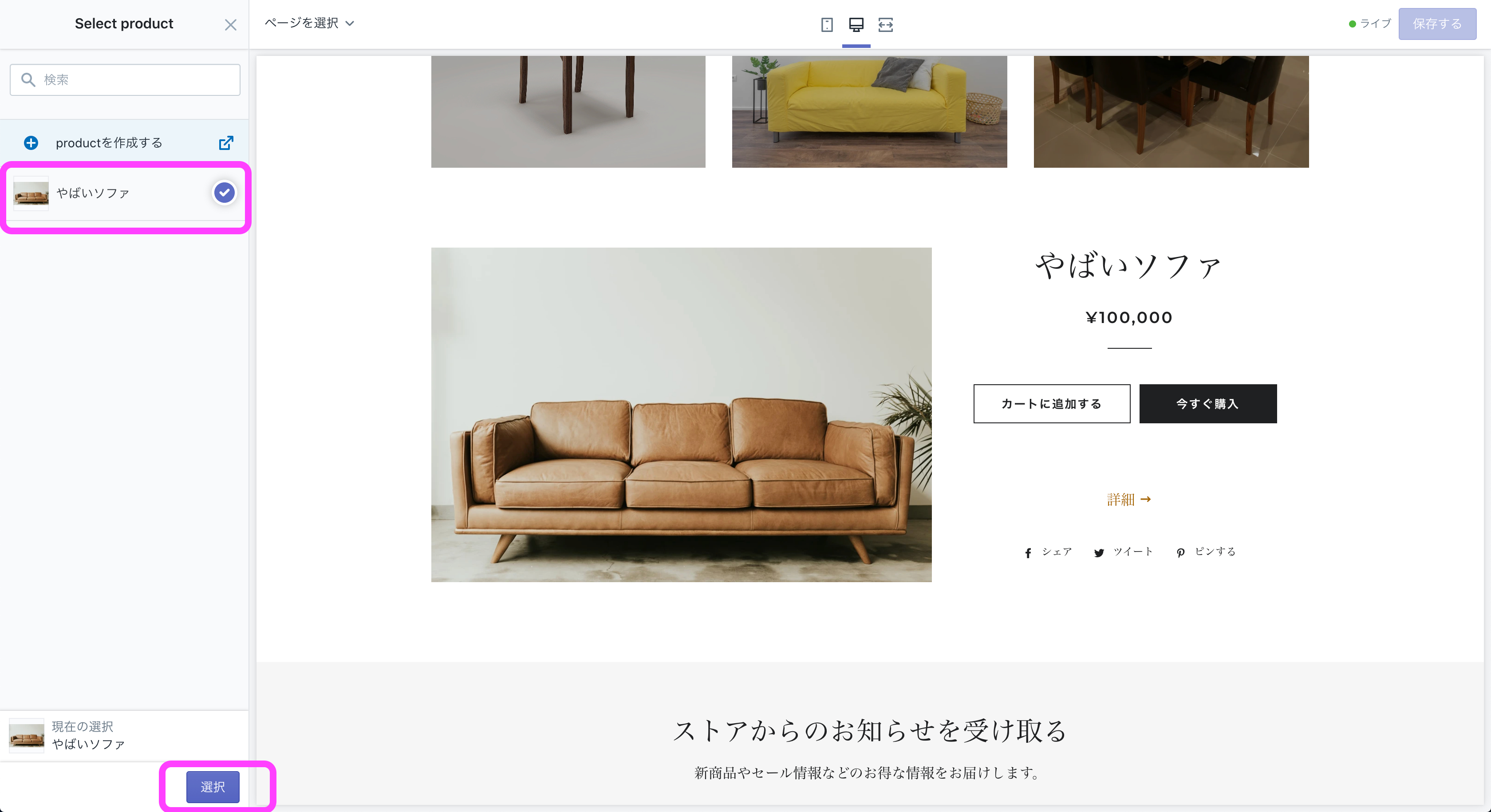The width and height of the screenshot is (1491, 812).
Task: Click the Twitter tweet icon
Action: point(1099,552)
